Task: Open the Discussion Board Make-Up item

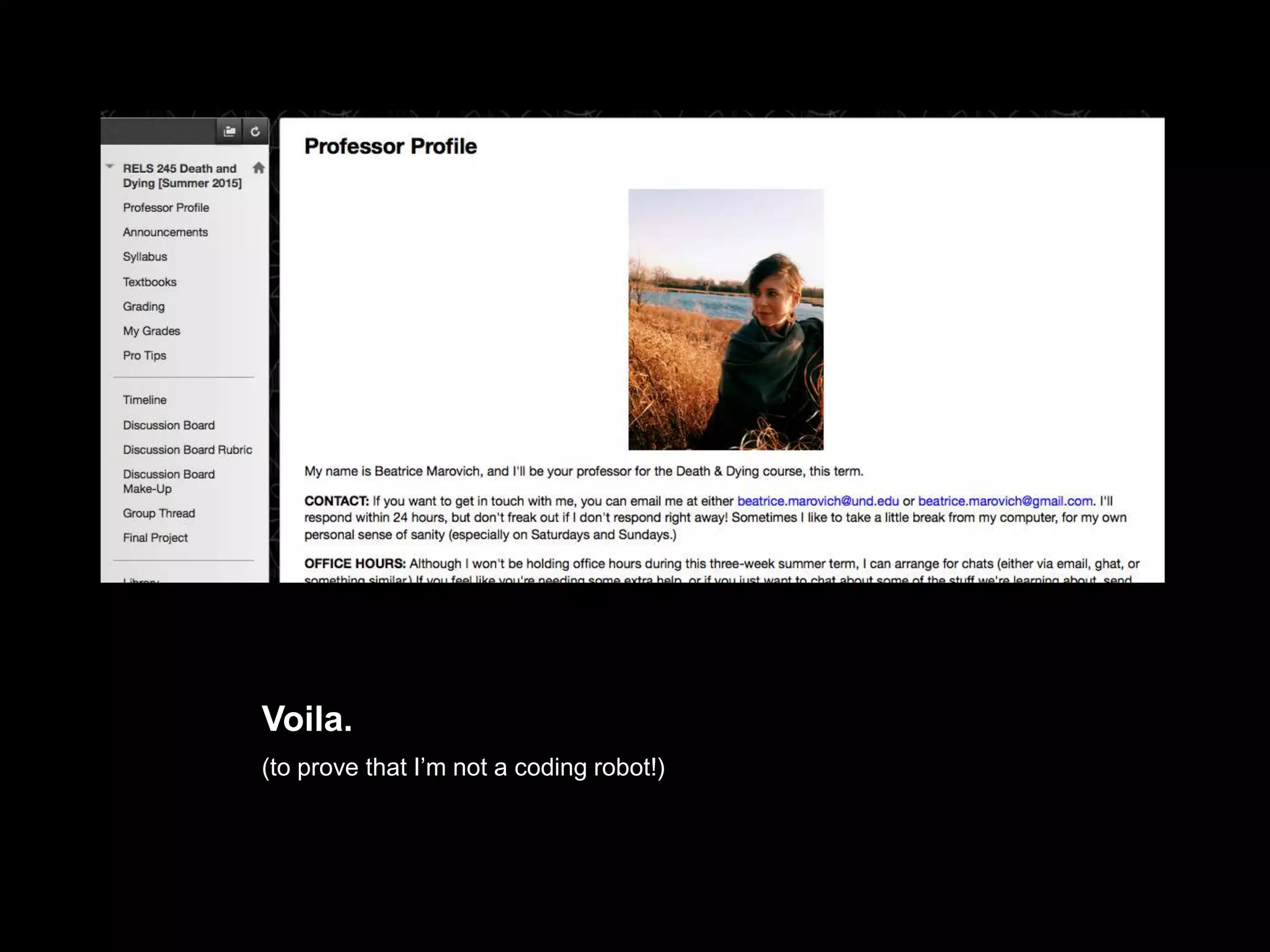Action: point(169,482)
